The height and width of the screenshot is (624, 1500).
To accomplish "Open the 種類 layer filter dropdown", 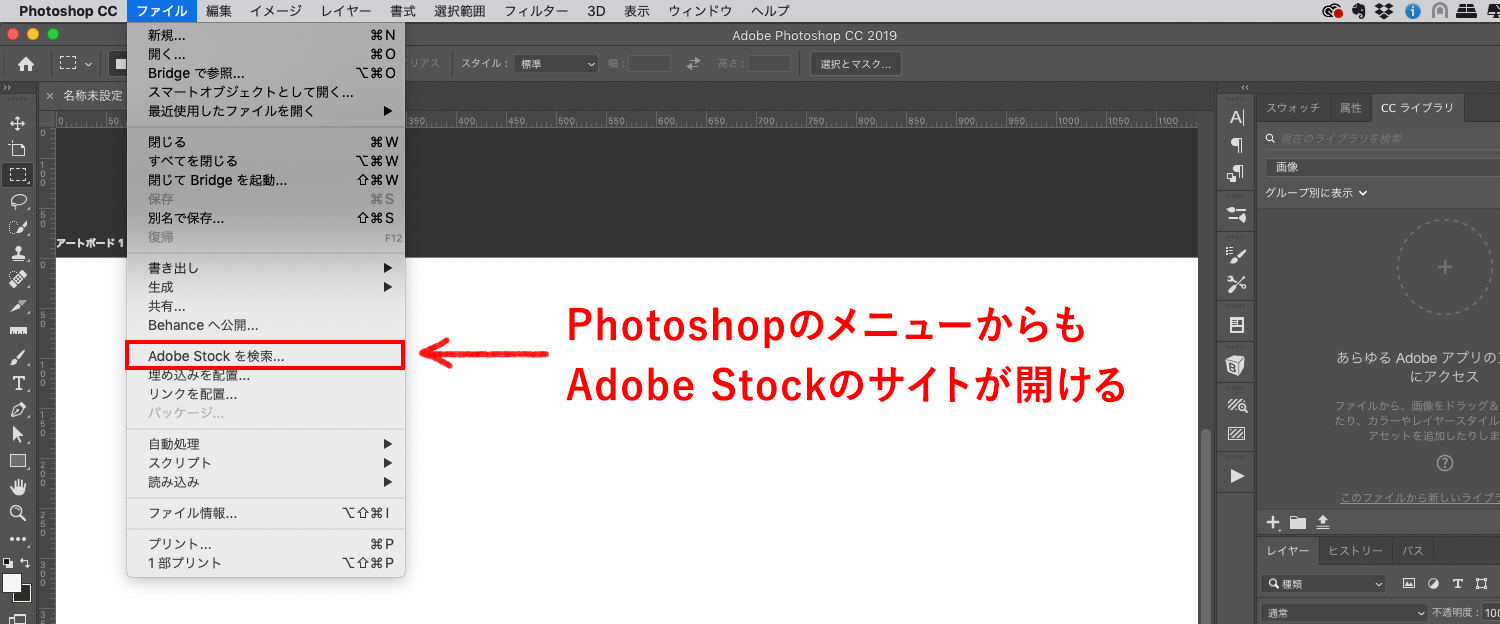I will point(1325,584).
